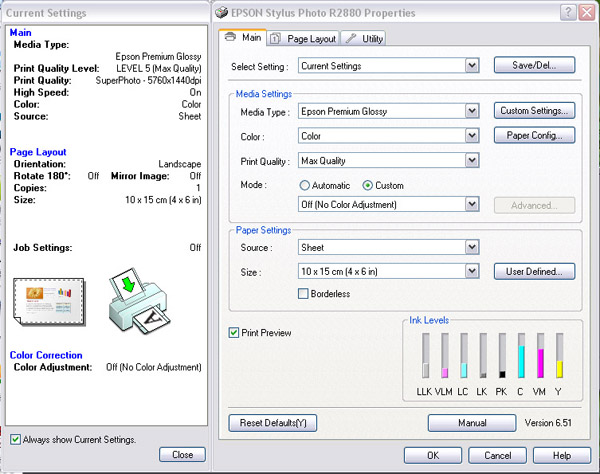Select the Custom mode radio button

coord(367,186)
